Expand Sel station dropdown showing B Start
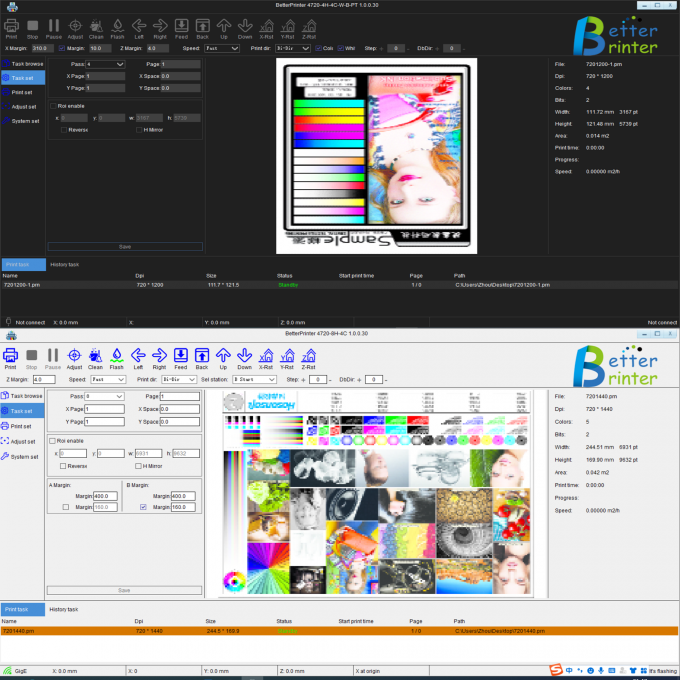This screenshot has width=680, height=680. (x=254, y=380)
